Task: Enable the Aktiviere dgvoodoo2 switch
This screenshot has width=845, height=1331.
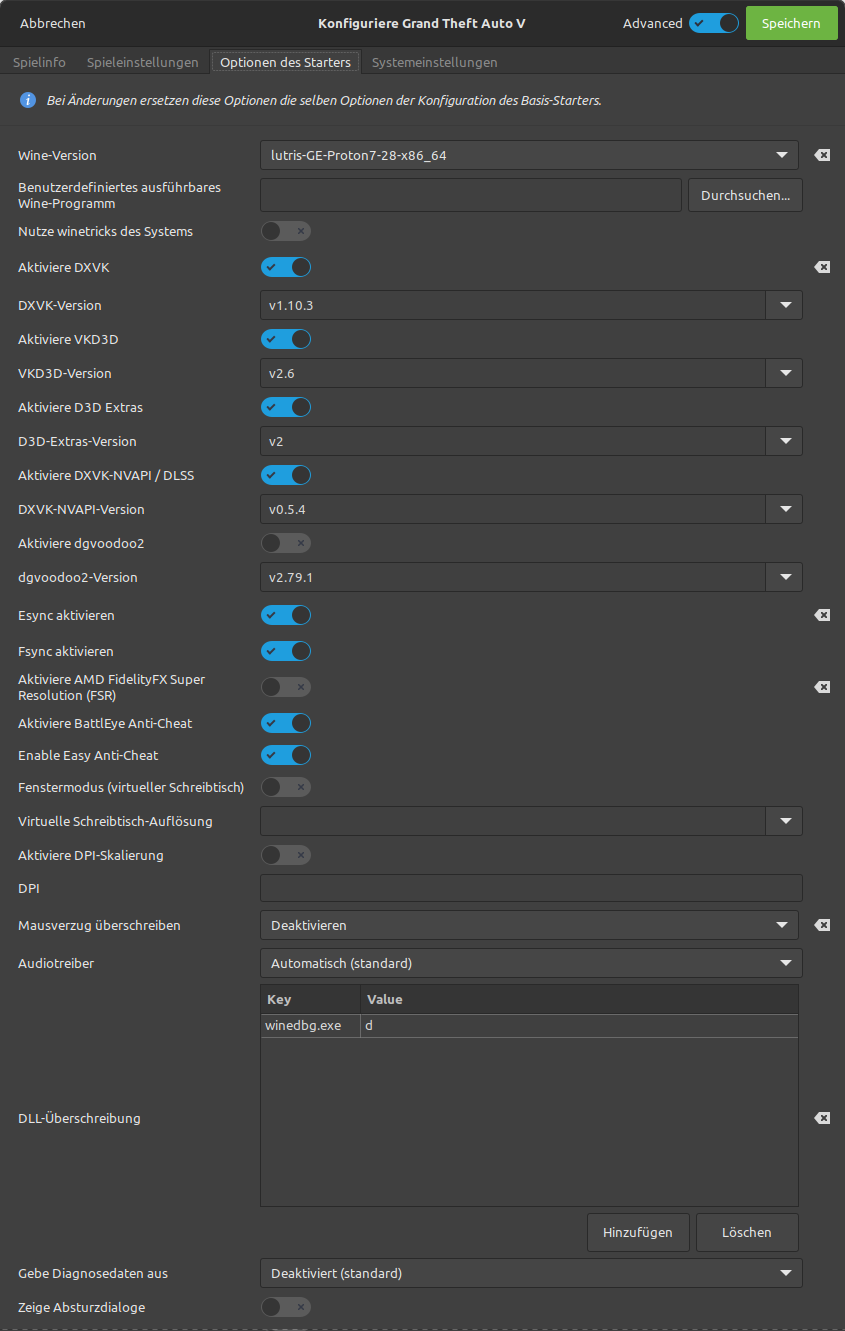Action: (286, 543)
